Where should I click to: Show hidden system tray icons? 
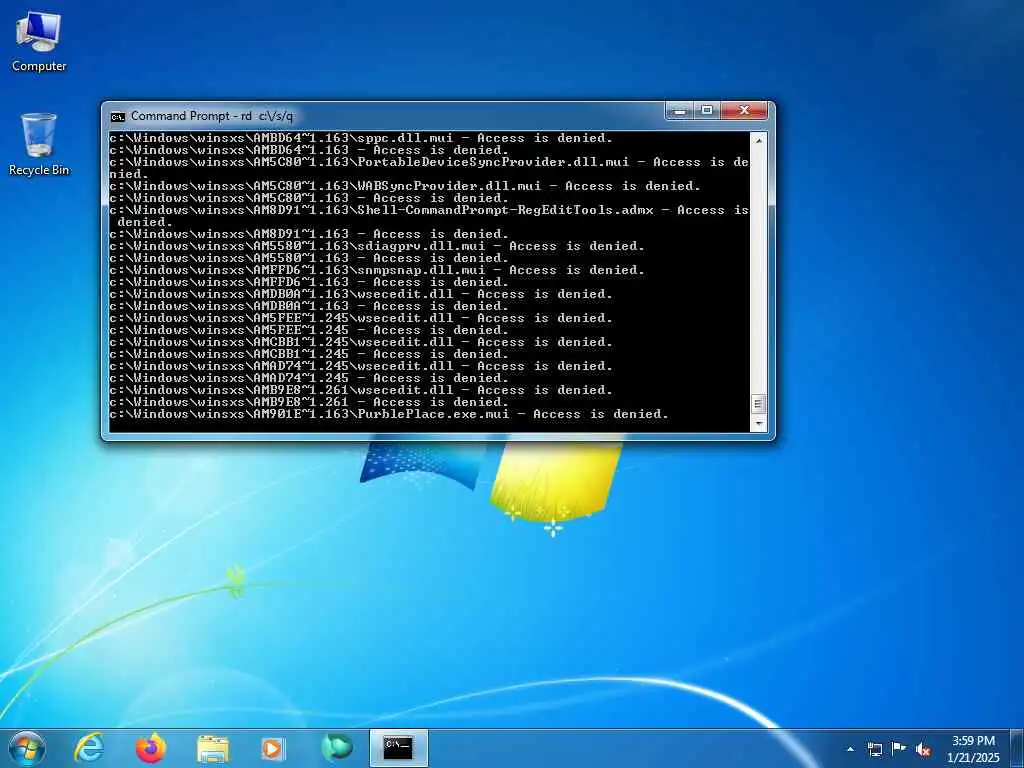[850, 750]
